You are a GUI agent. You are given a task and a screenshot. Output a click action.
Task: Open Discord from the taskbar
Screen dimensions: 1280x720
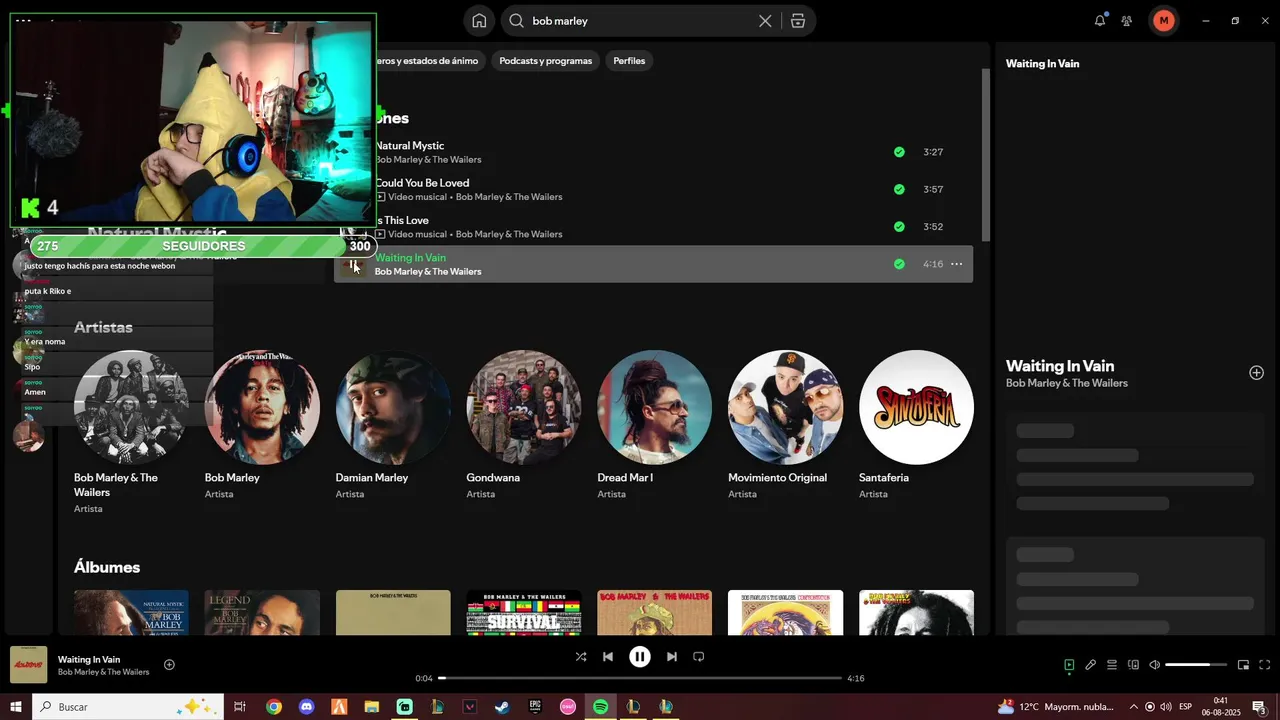(x=306, y=707)
